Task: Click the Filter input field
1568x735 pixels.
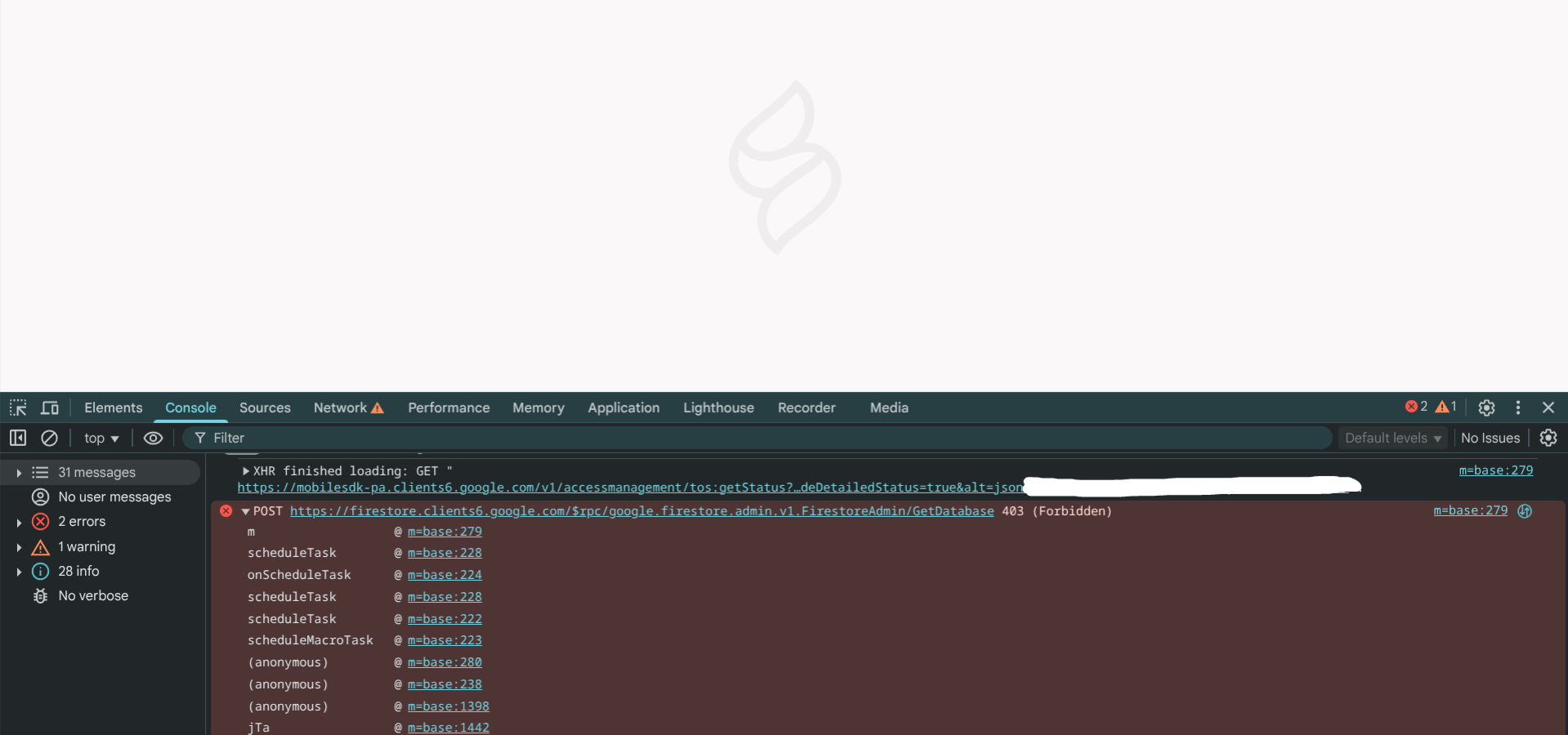Action: 757,438
